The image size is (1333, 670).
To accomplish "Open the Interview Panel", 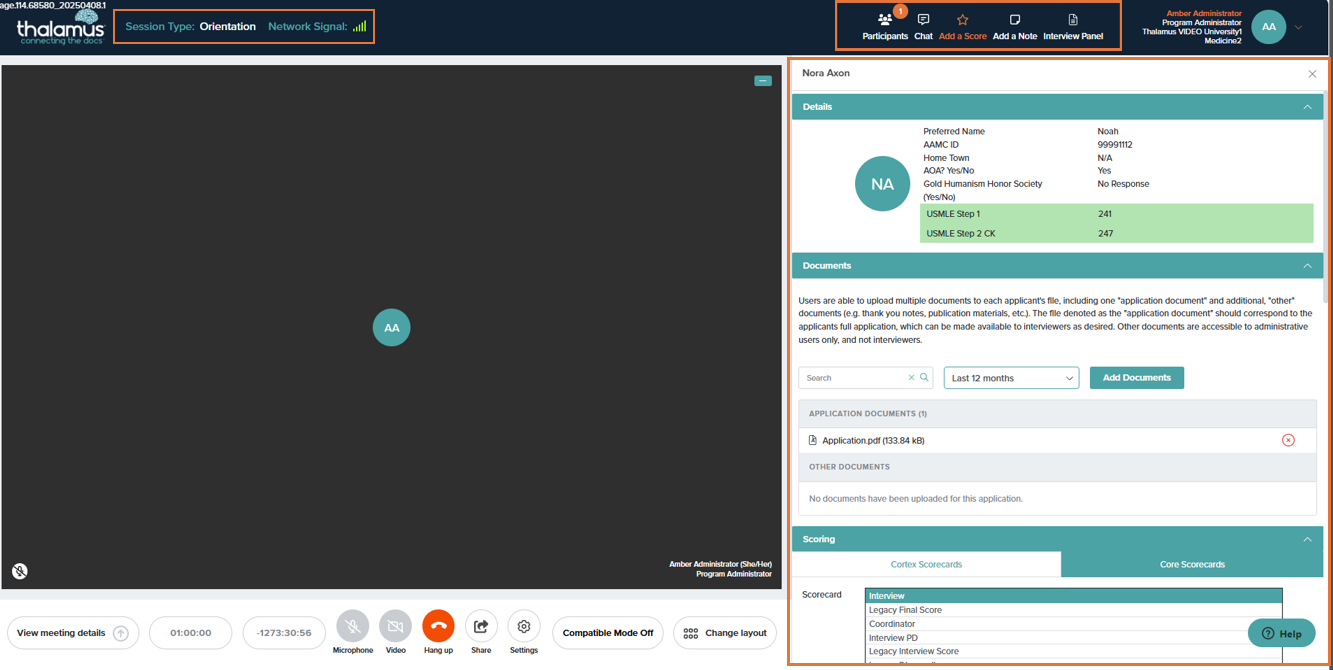I will click(x=1073, y=26).
